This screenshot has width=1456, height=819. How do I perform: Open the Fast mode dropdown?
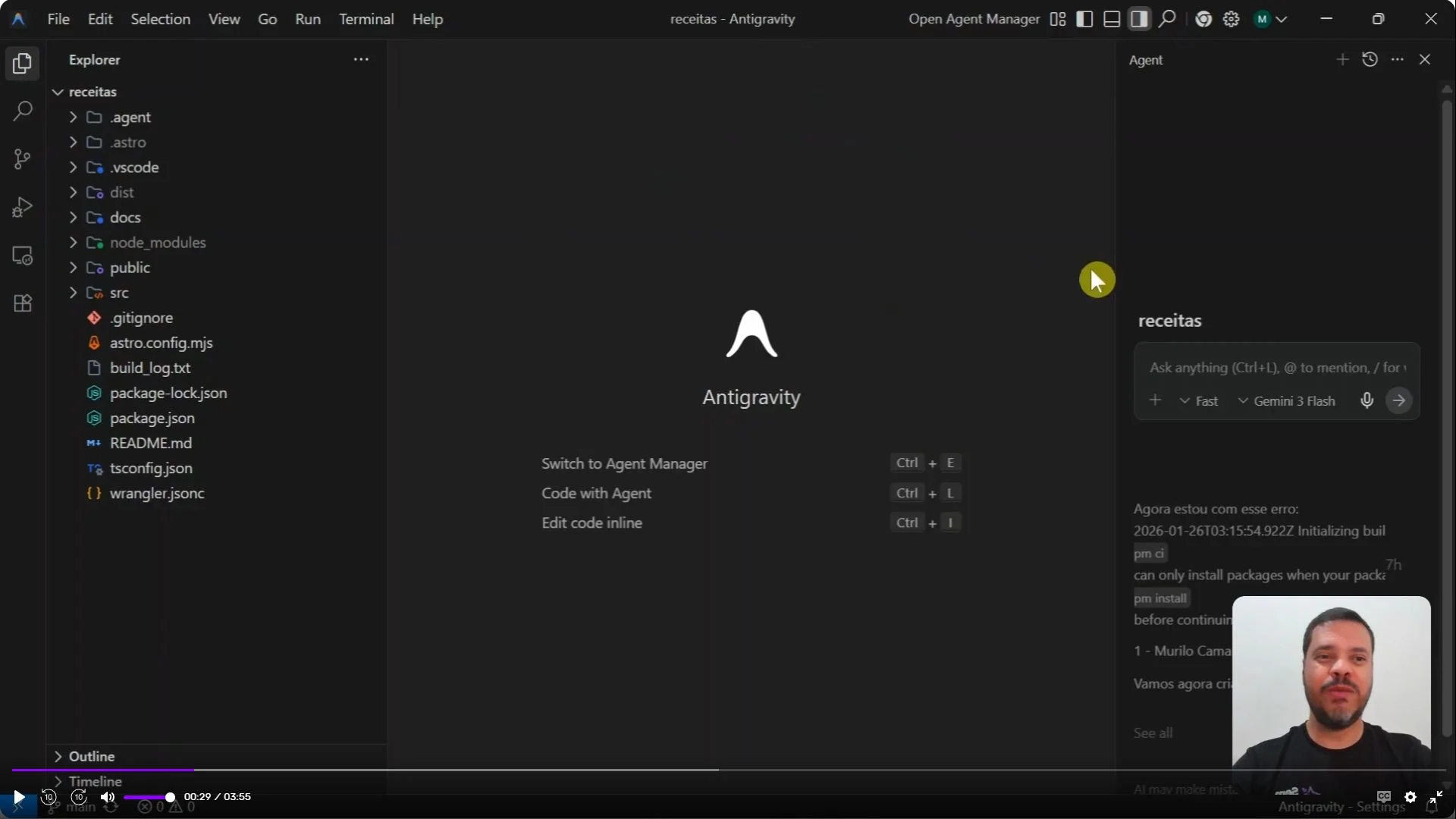point(1199,401)
